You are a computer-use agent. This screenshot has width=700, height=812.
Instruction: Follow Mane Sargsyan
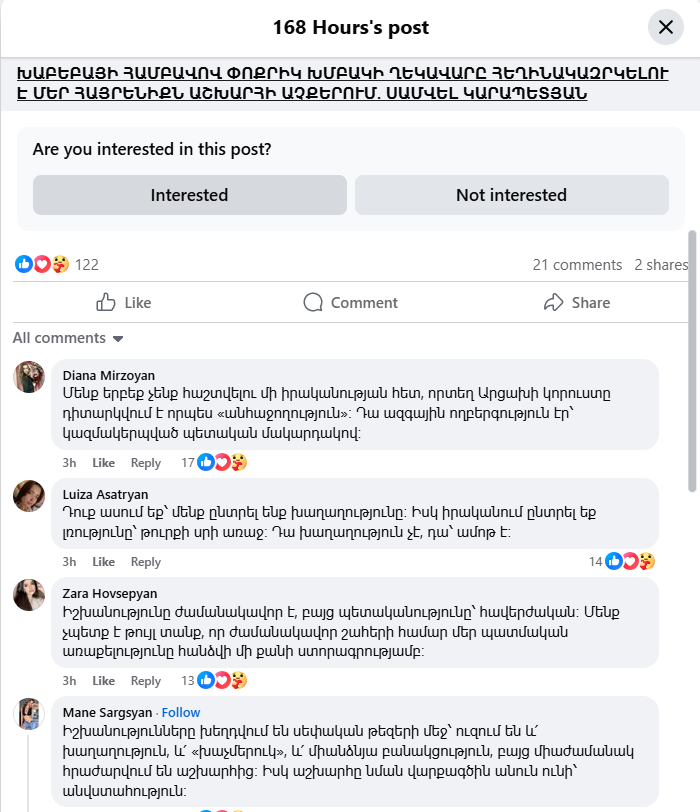point(181,712)
